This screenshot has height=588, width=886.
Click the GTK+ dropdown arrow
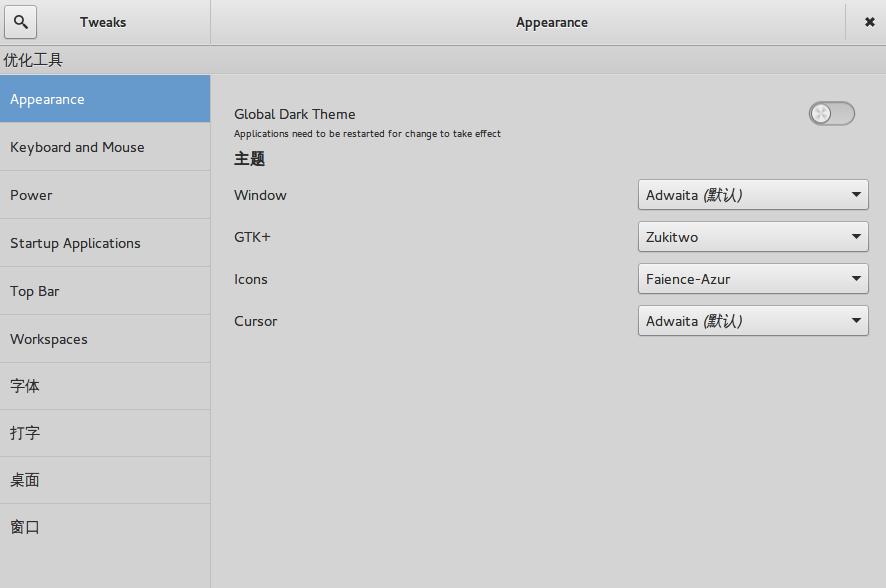(x=856, y=237)
